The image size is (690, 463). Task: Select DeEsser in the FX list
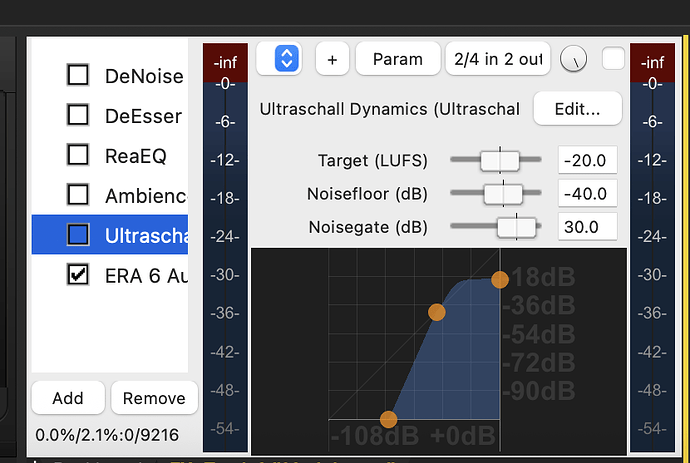click(x=143, y=117)
